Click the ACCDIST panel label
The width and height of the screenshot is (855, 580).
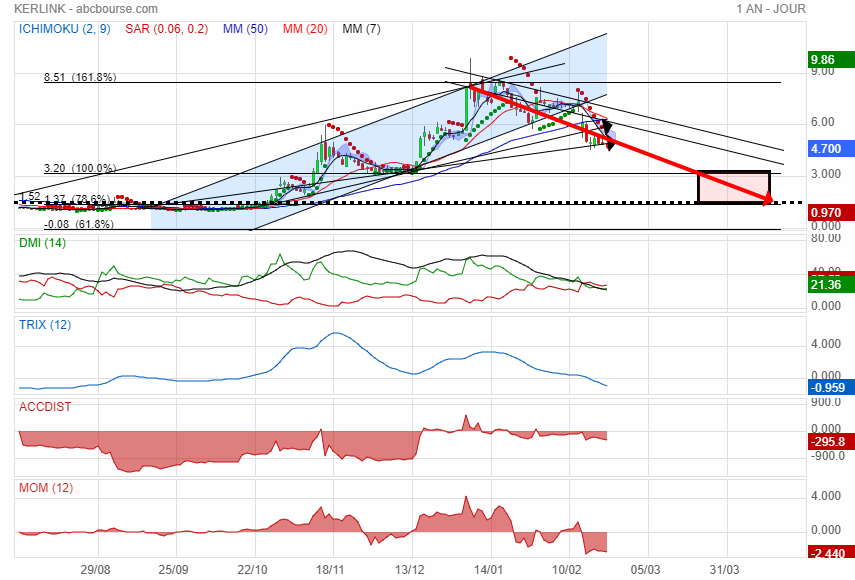point(45,407)
